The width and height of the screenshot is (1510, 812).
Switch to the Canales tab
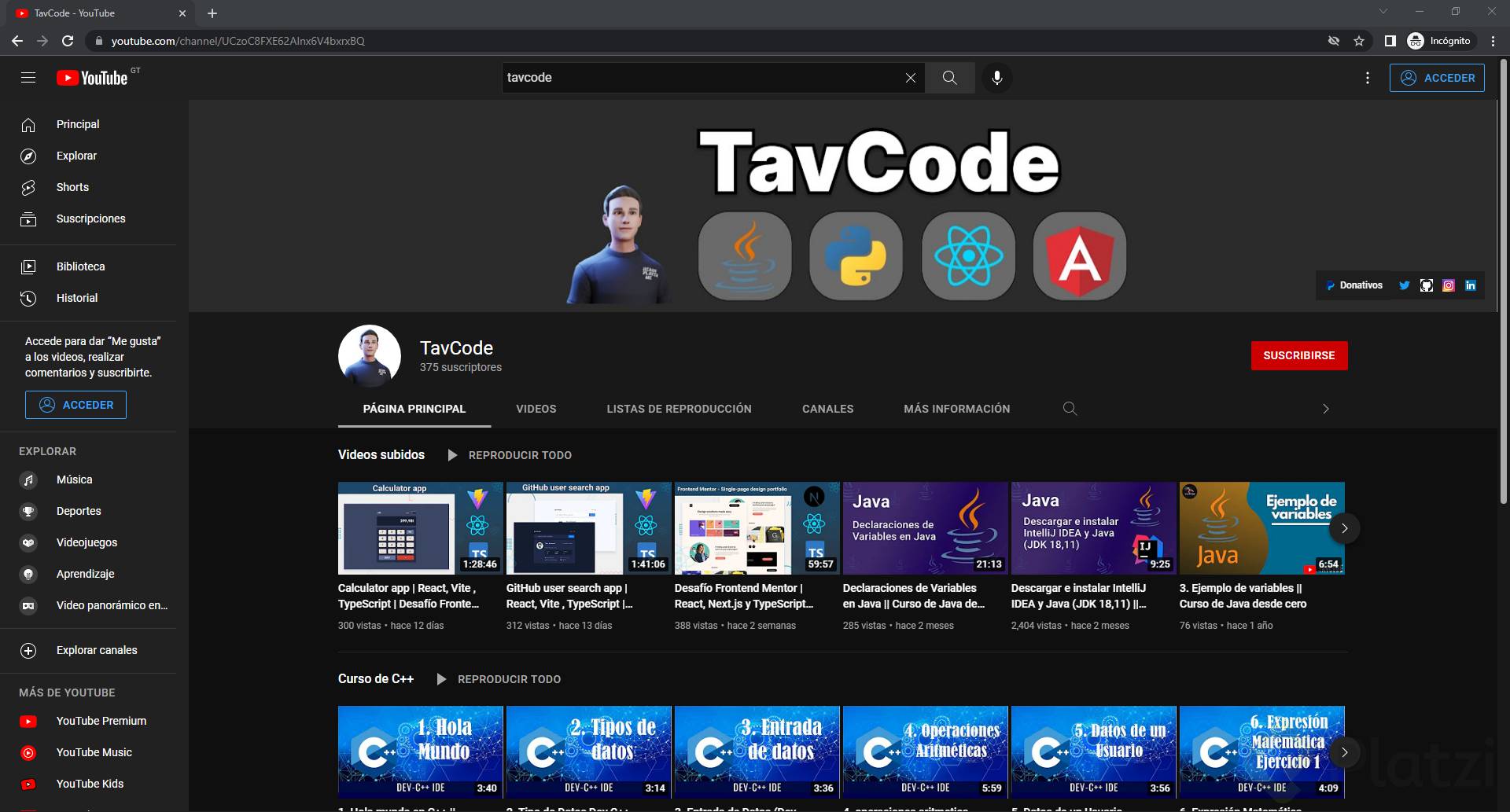(828, 409)
